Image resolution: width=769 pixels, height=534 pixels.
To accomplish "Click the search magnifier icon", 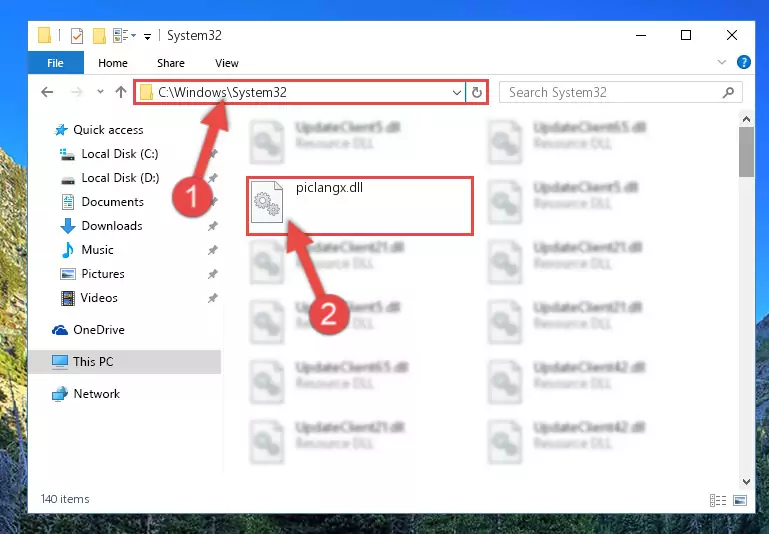I will [728, 92].
